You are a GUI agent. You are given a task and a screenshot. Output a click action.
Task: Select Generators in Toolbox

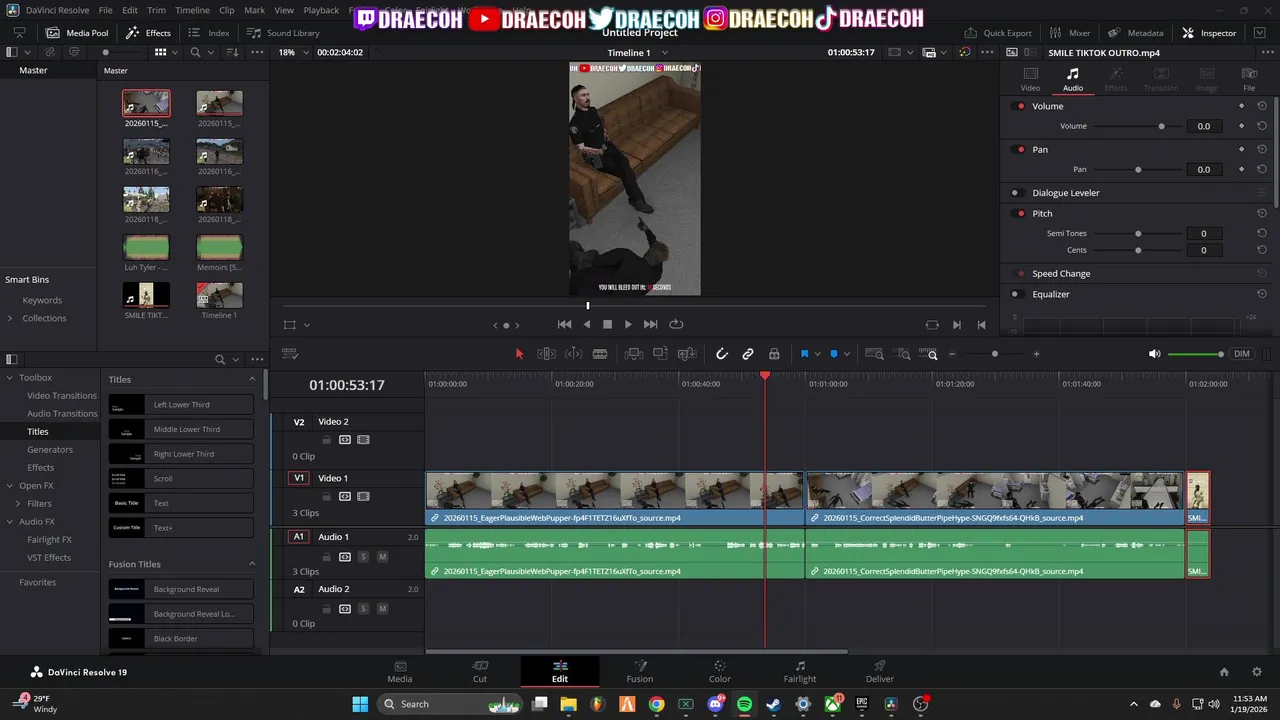tap(50, 450)
